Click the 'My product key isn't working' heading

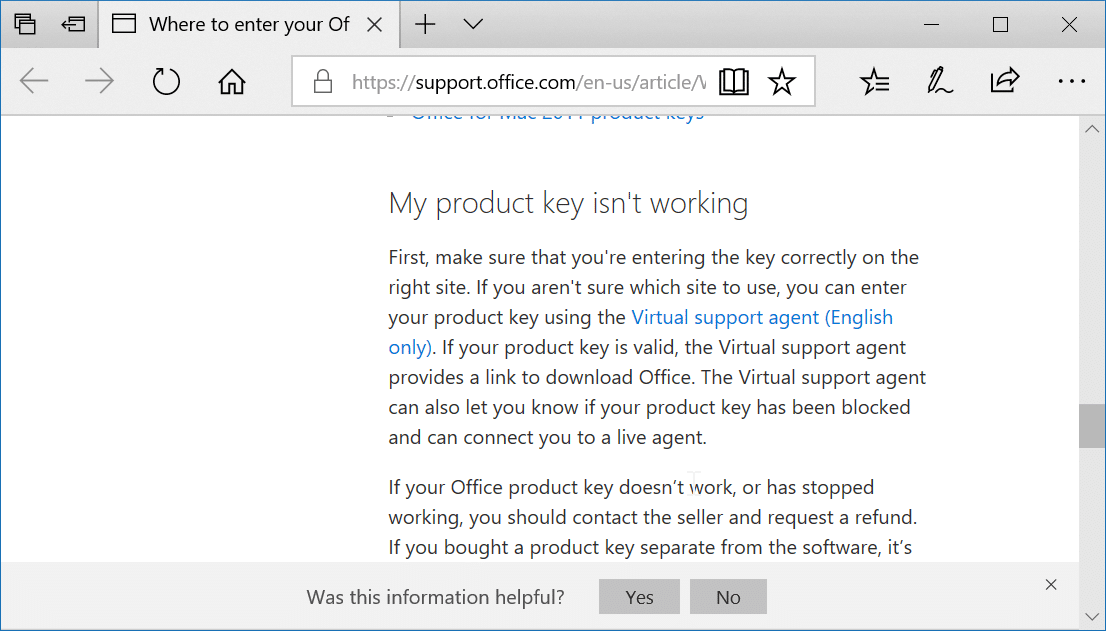[568, 204]
